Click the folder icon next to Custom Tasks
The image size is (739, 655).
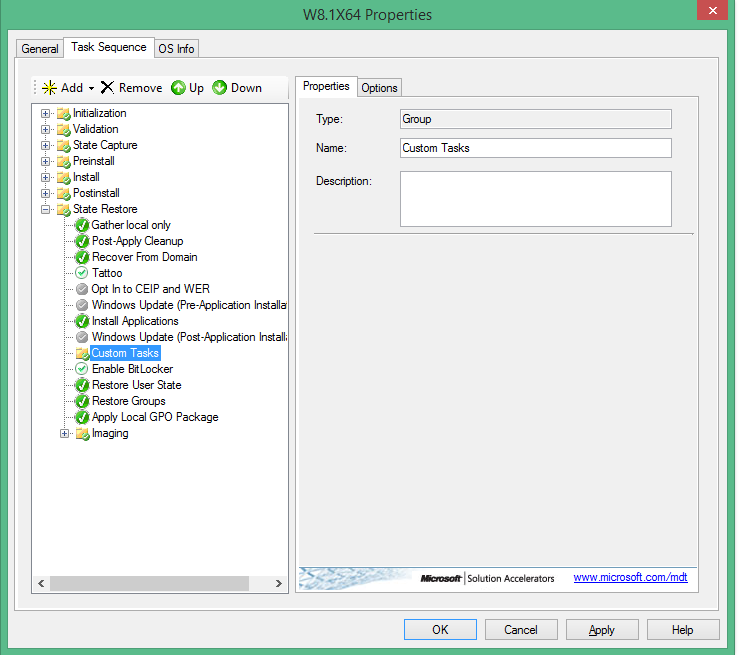pyautogui.click(x=82, y=353)
